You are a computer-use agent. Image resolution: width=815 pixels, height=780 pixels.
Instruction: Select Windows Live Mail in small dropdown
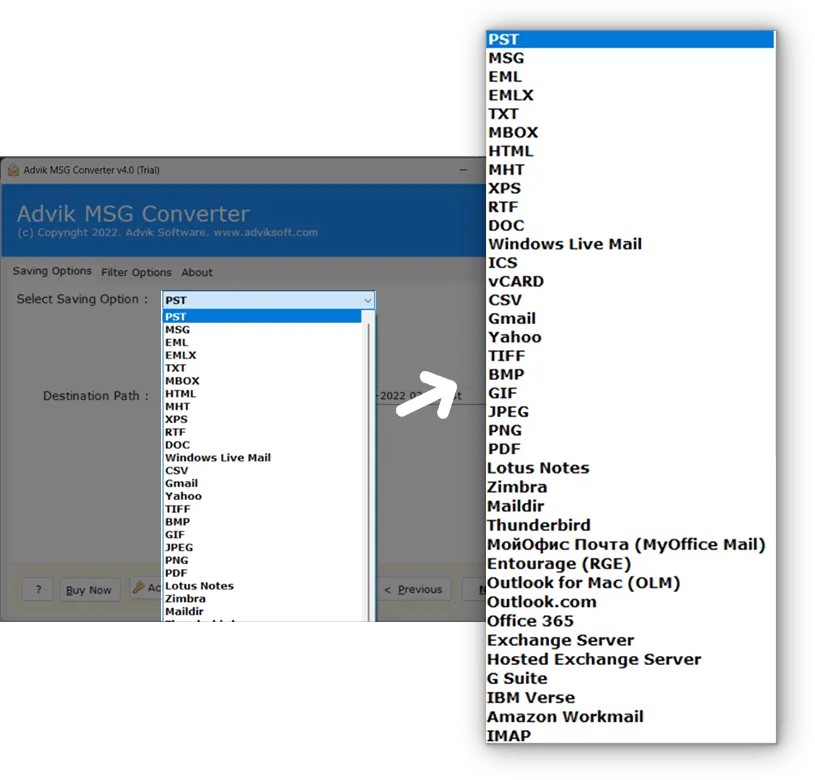pos(218,458)
